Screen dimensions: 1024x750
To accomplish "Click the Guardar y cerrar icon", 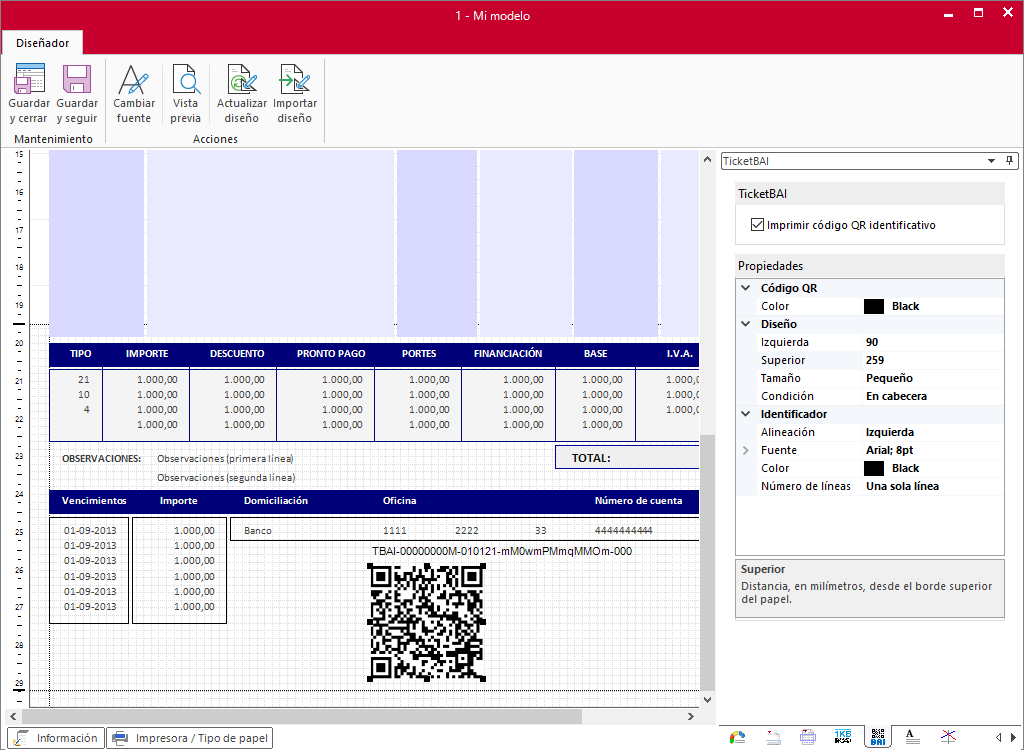I will [29, 80].
